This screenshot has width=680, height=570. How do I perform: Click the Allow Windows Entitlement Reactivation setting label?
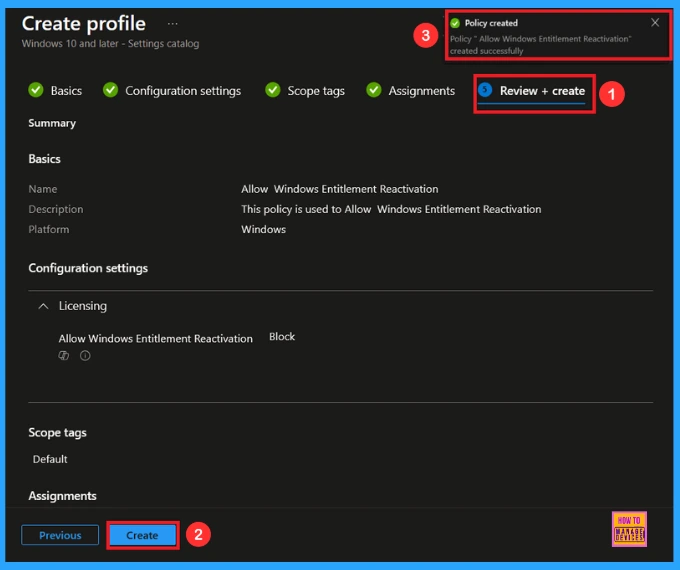[156, 338]
